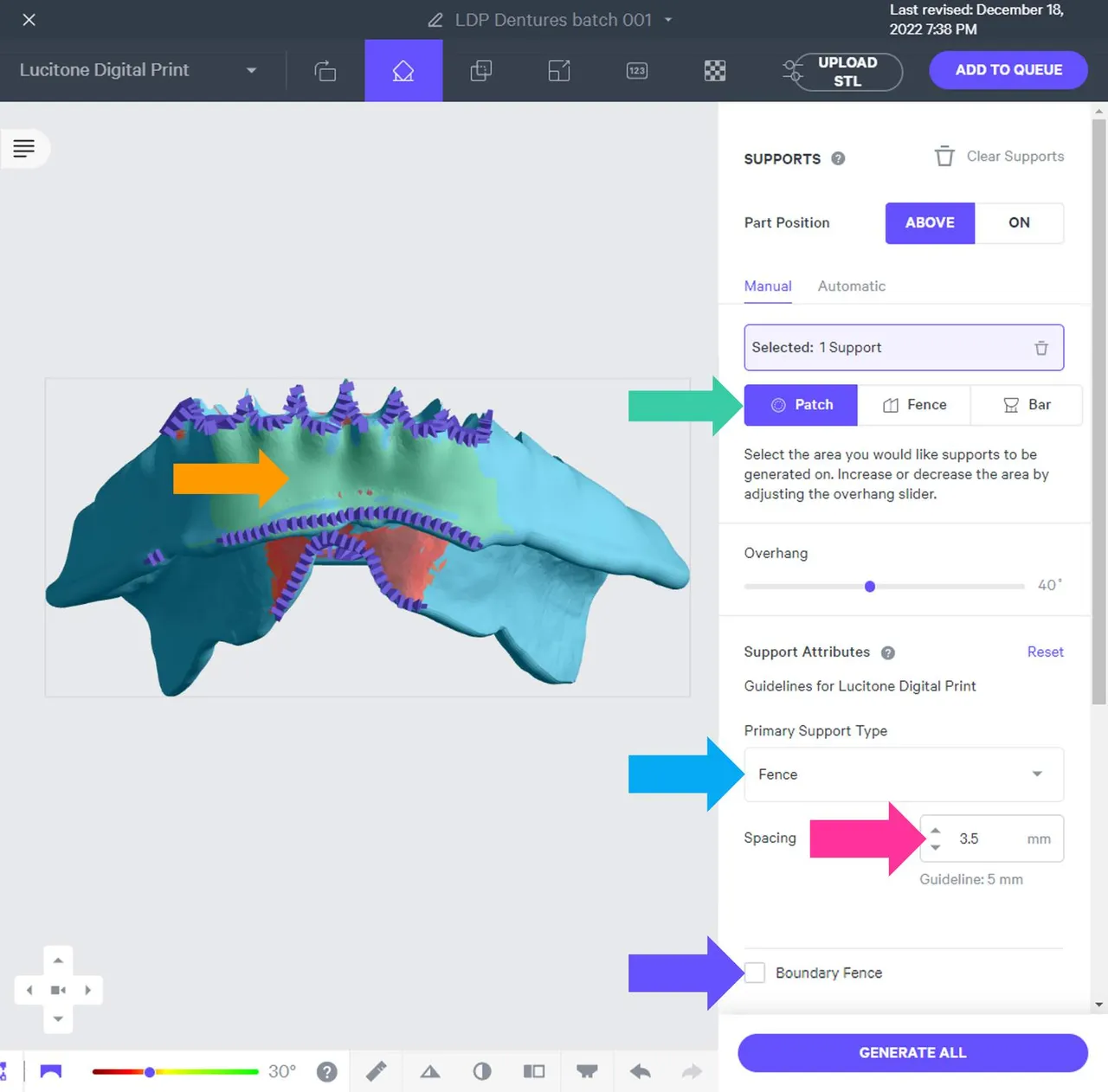Switch to the Automatic supports tab
Viewport: 1108px width, 1092px height.
851,286
